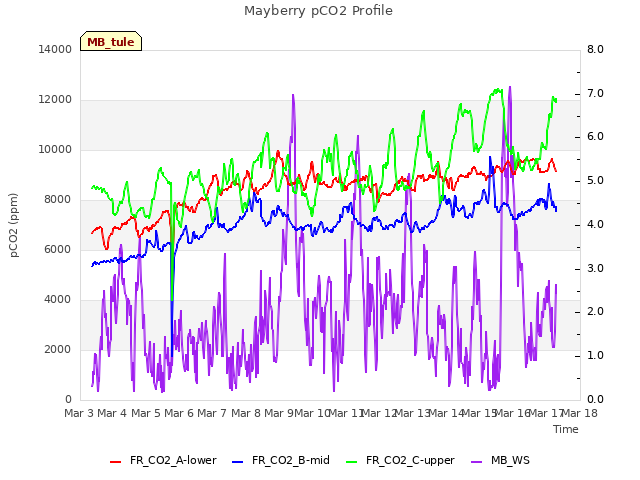This screenshot has height=480, width=640.
Task: Click the 0.0 right axis tick label
Action: (595, 400)
